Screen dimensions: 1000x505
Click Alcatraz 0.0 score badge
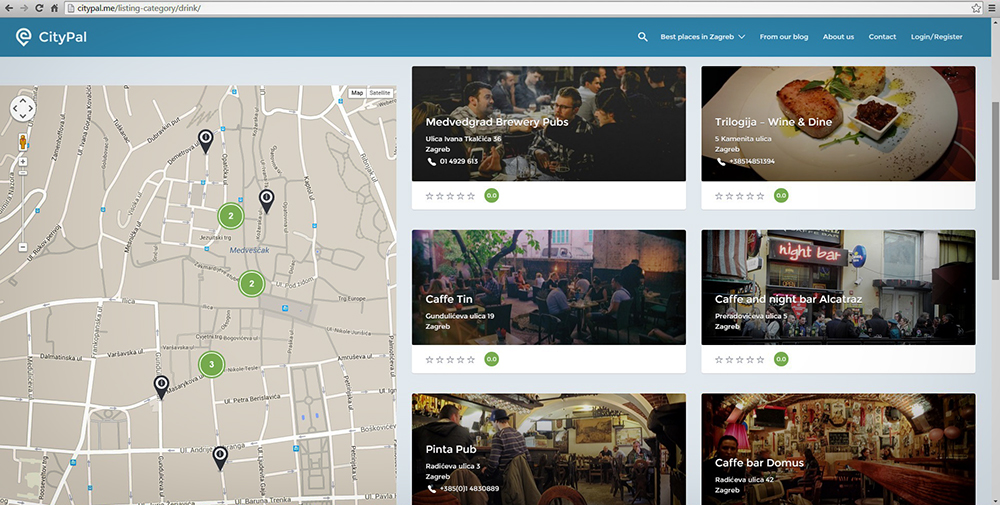781,360
